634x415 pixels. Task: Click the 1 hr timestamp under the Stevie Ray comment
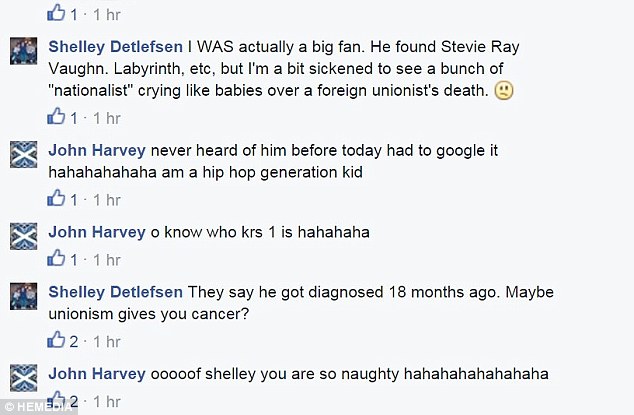[x=107, y=119]
